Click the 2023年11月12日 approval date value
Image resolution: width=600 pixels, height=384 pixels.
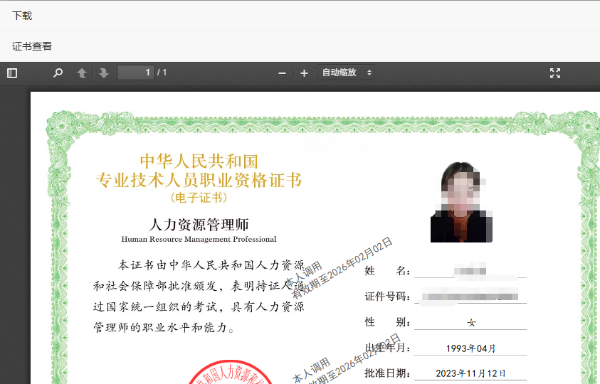click(x=471, y=373)
